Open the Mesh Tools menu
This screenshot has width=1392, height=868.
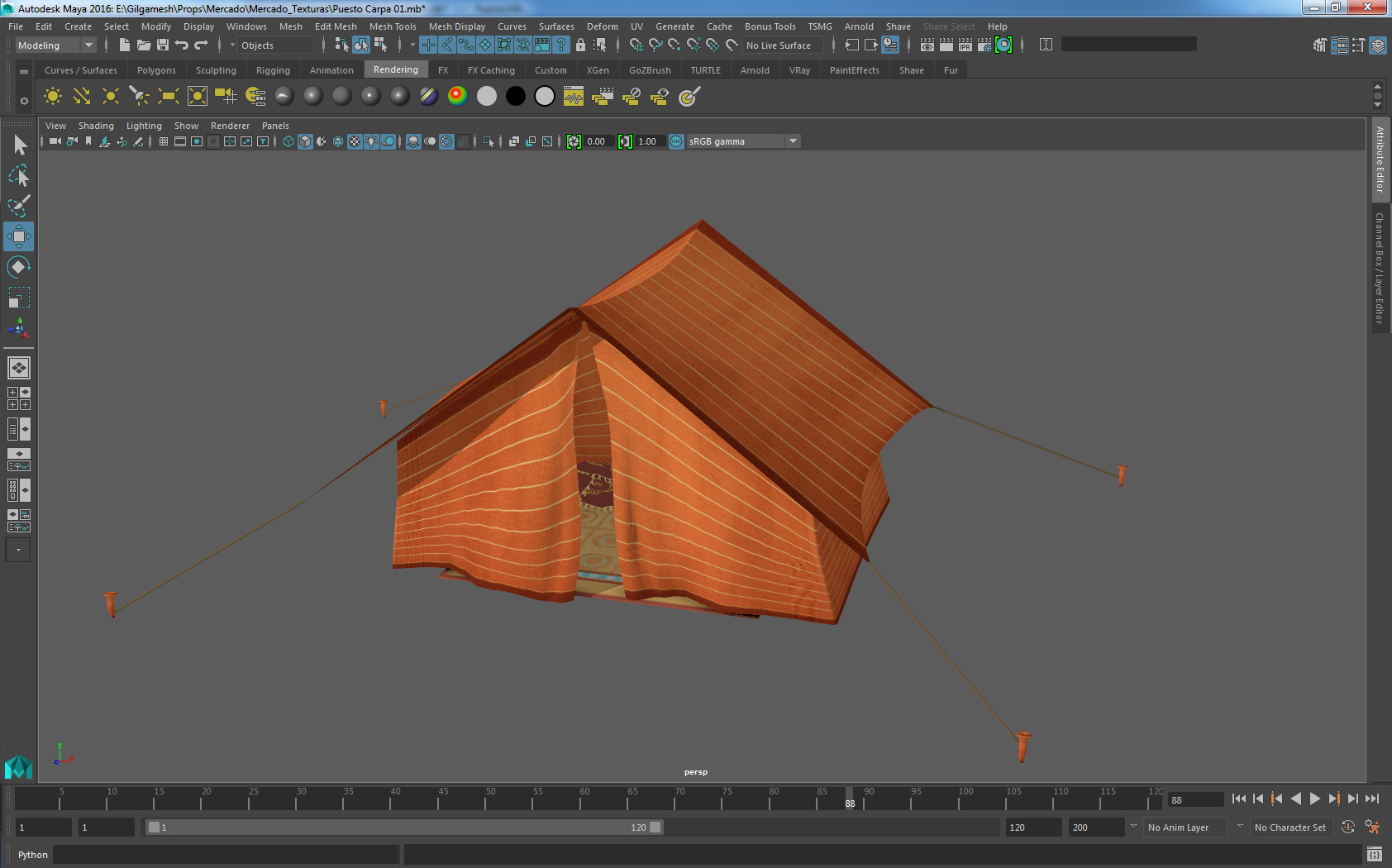tap(393, 26)
